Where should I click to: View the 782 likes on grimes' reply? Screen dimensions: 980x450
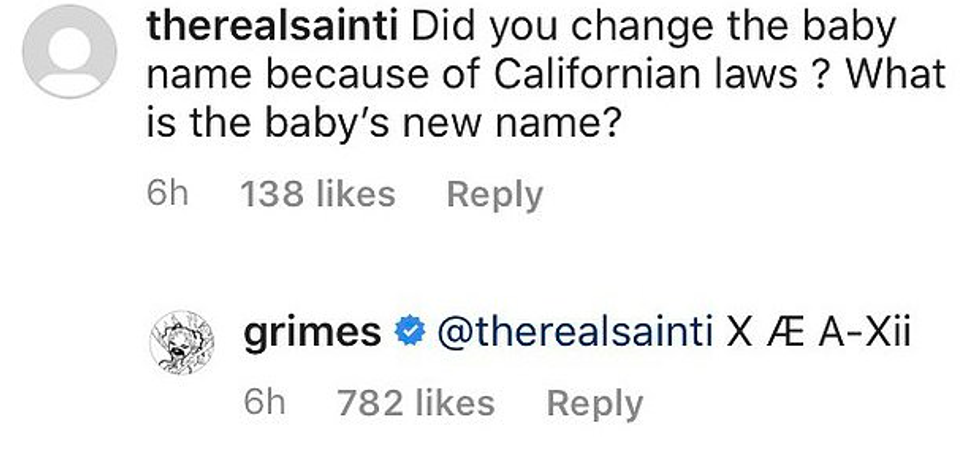pyautogui.click(x=416, y=403)
